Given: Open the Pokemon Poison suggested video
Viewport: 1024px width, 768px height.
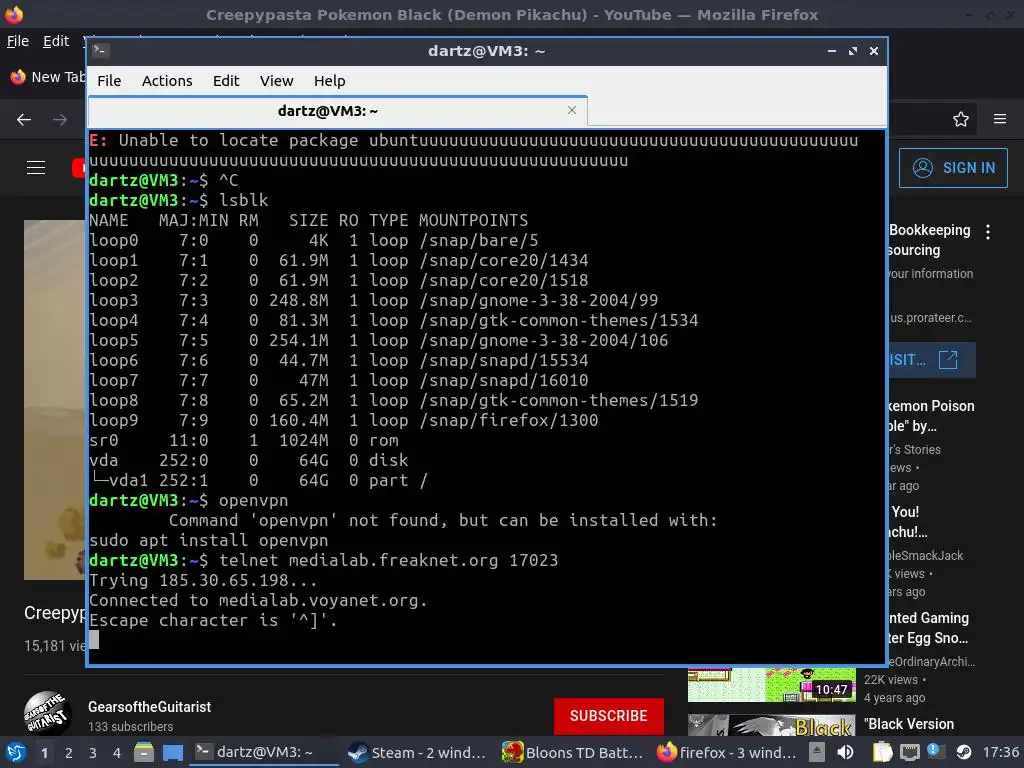Looking at the screenshot, I should point(931,415).
